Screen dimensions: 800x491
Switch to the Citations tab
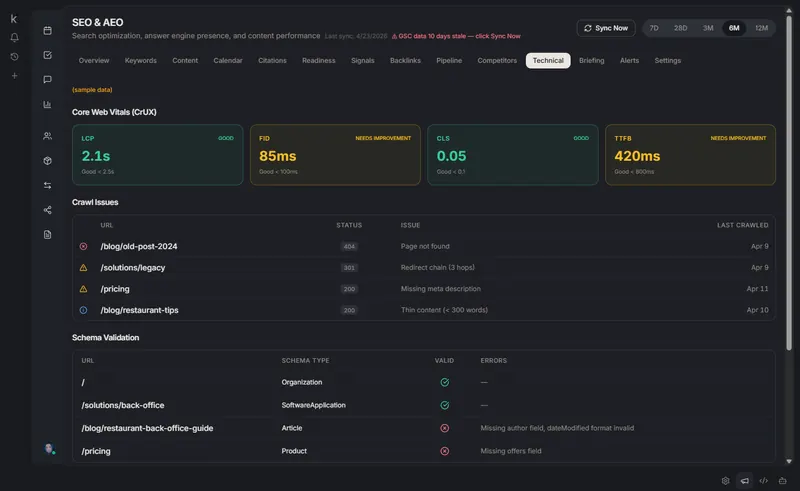[272, 60]
